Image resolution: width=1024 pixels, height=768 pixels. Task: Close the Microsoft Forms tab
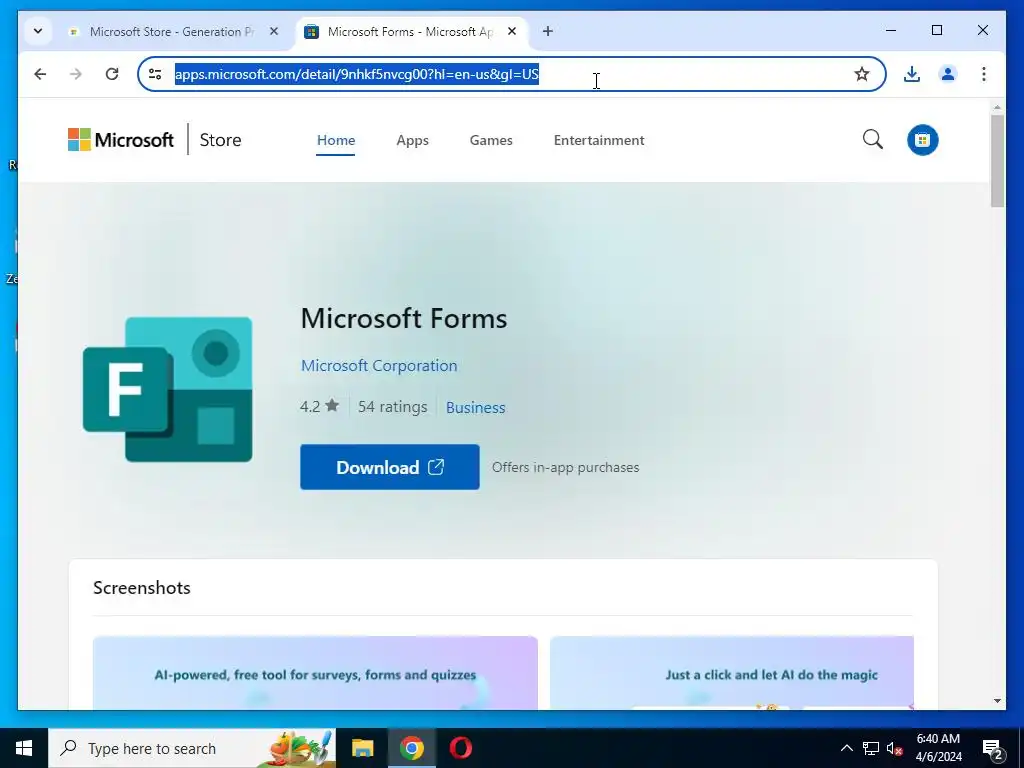[512, 31]
